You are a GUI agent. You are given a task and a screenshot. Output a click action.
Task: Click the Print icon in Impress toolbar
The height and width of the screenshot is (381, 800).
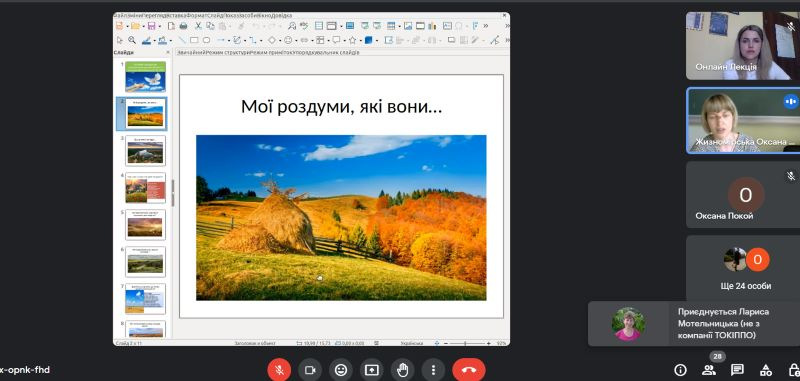(x=183, y=26)
